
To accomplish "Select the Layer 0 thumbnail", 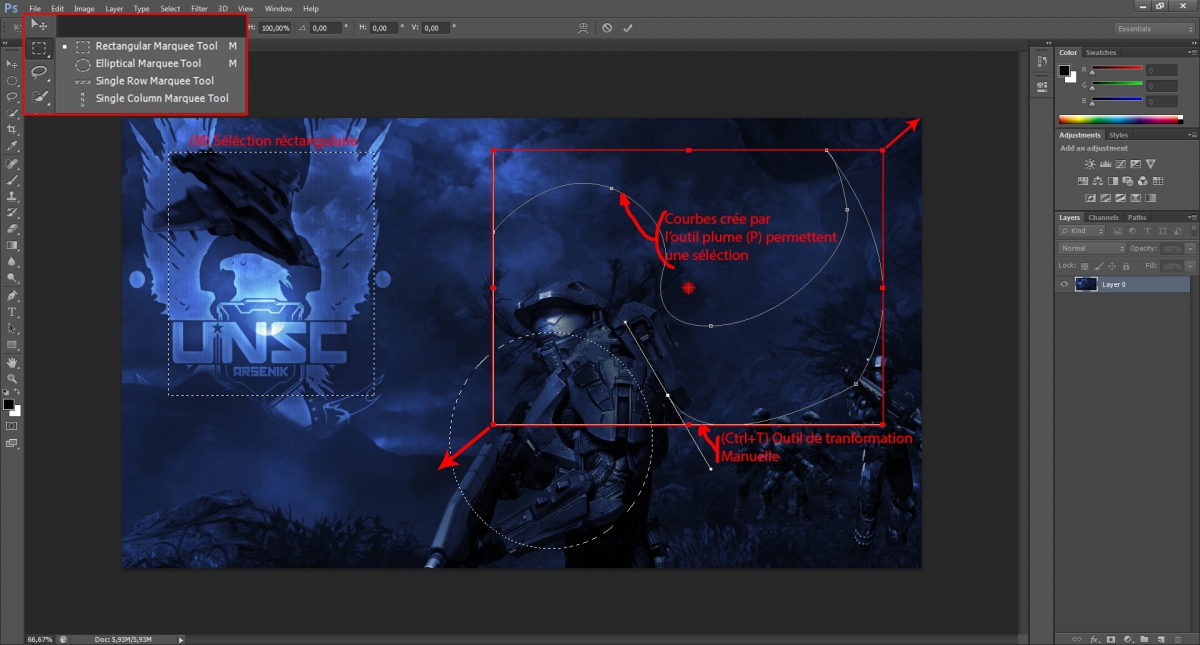I will (1085, 285).
